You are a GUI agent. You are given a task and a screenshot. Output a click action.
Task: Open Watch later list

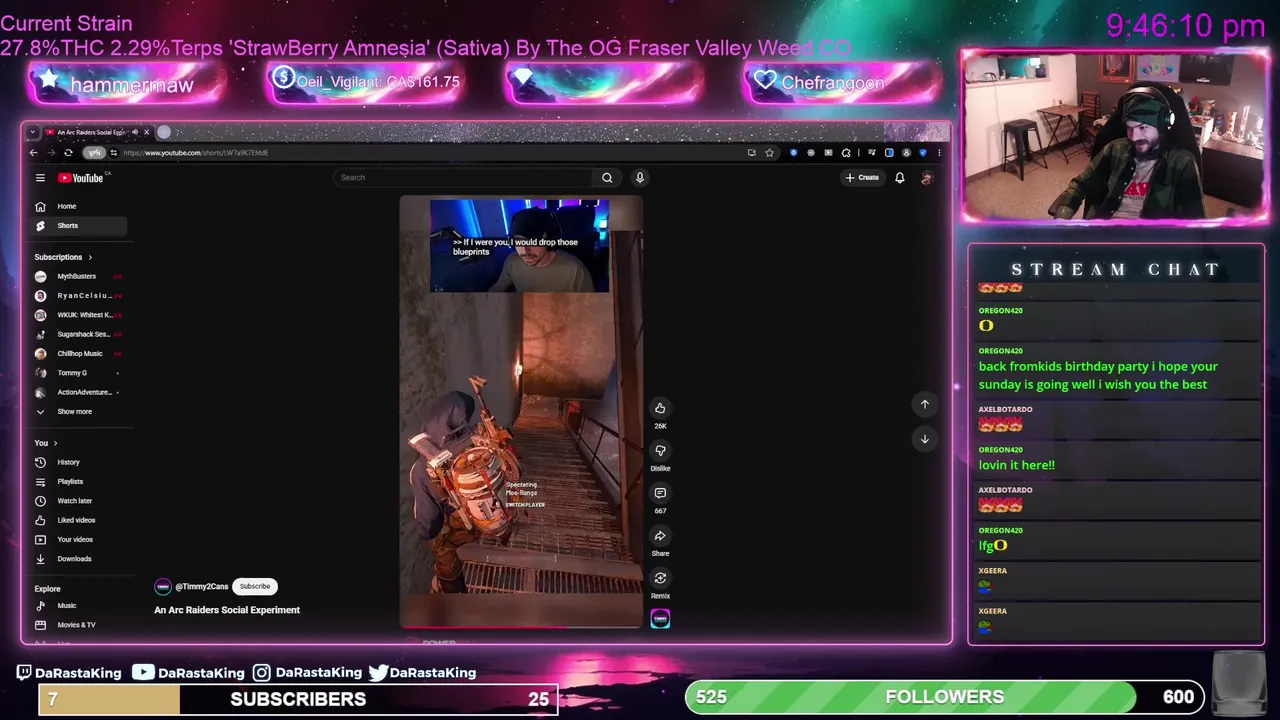[78, 501]
